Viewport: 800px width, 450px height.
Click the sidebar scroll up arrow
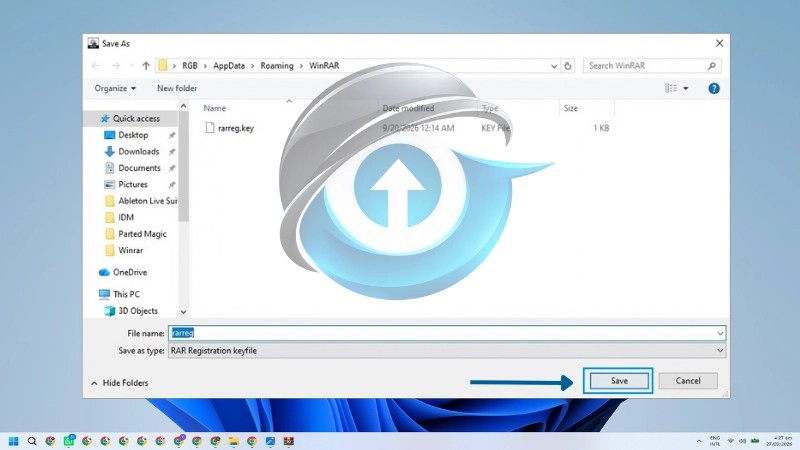tap(184, 106)
